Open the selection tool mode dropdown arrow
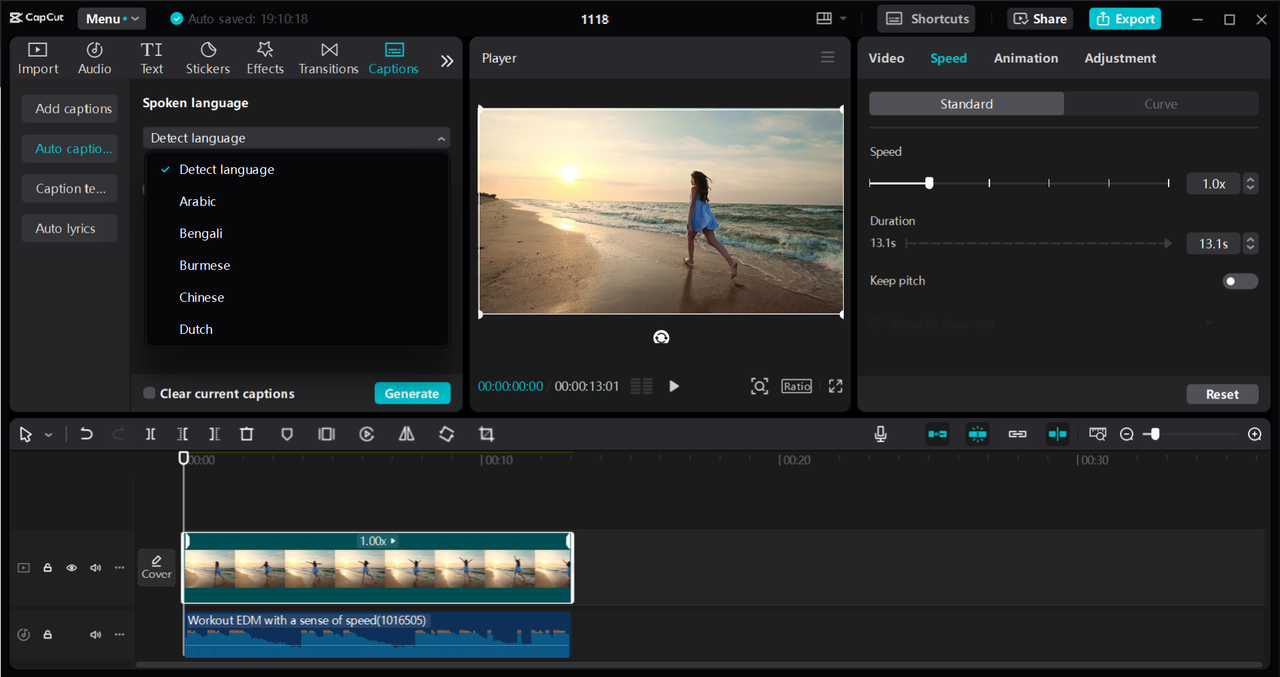Viewport: 1280px width, 677px height. [48, 435]
